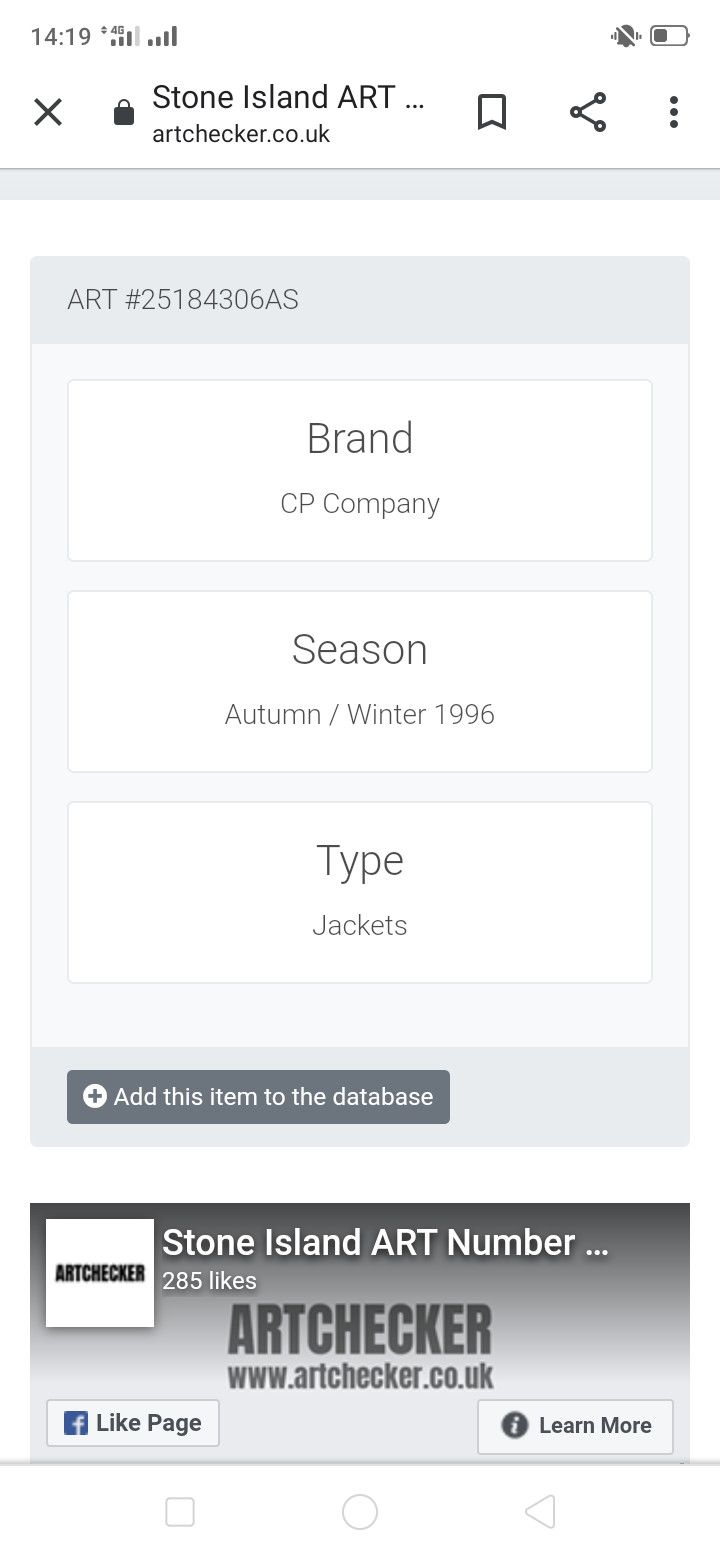720x1560 pixels.
Task: Close the browser tab with X icon
Action: click(x=48, y=112)
